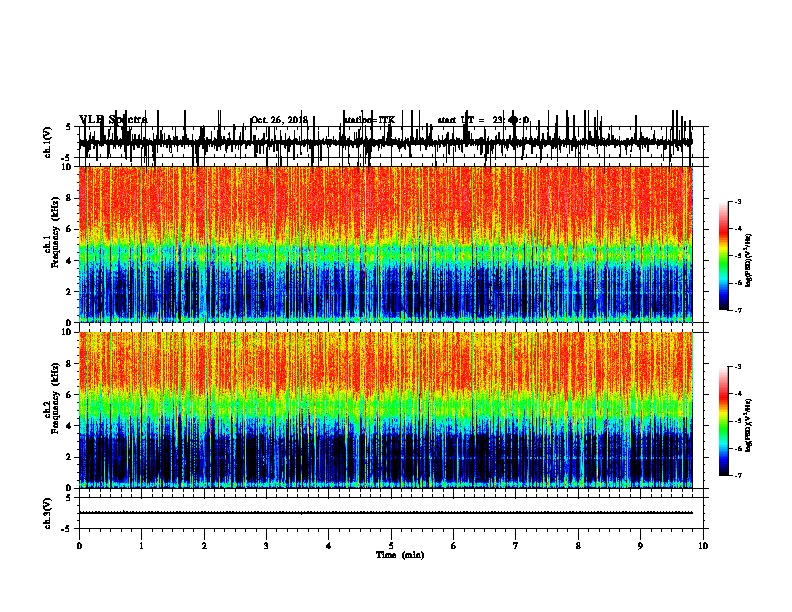This screenshot has height=612, width=792.
Task: Click the ch.1 spectrogram image panel
Action: coord(385,244)
